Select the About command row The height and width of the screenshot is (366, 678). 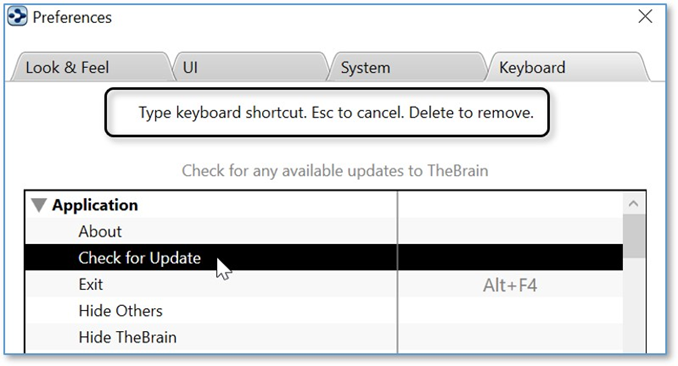(x=211, y=231)
